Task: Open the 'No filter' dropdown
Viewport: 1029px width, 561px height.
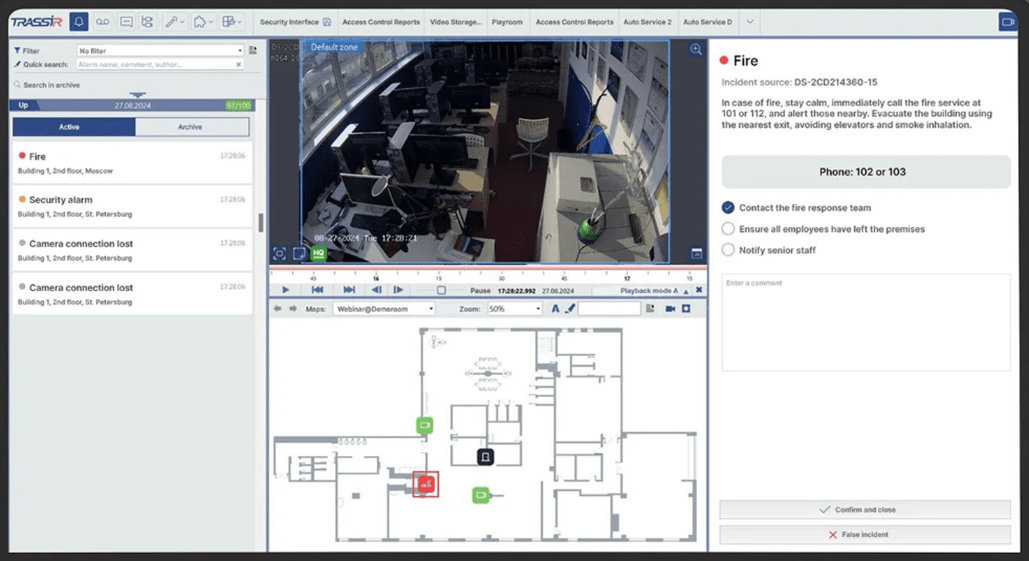Action: tap(160, 50)
